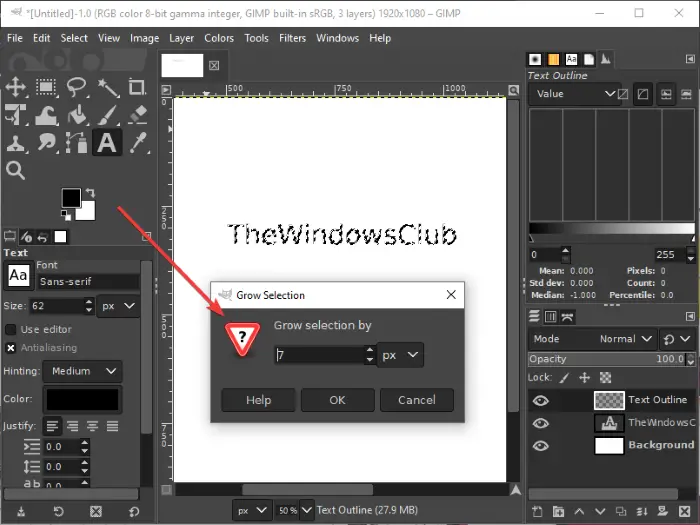Select the Clone stamp tool

pos(16,143)
